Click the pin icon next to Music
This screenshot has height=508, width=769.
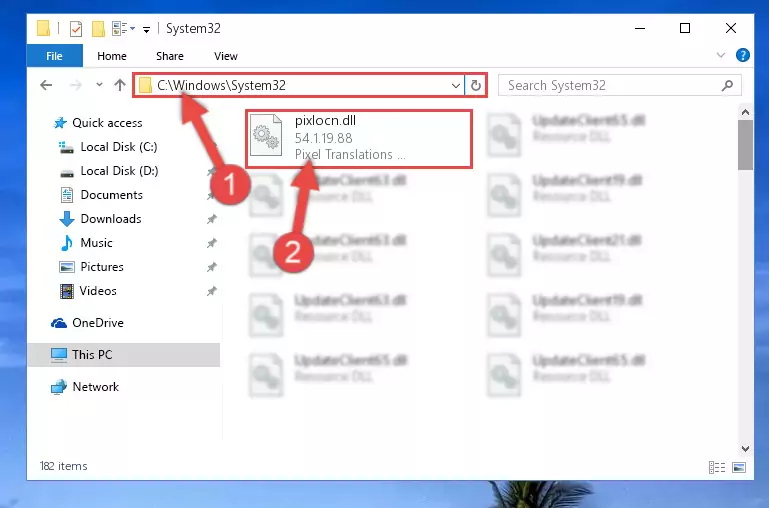coord(211,243)
